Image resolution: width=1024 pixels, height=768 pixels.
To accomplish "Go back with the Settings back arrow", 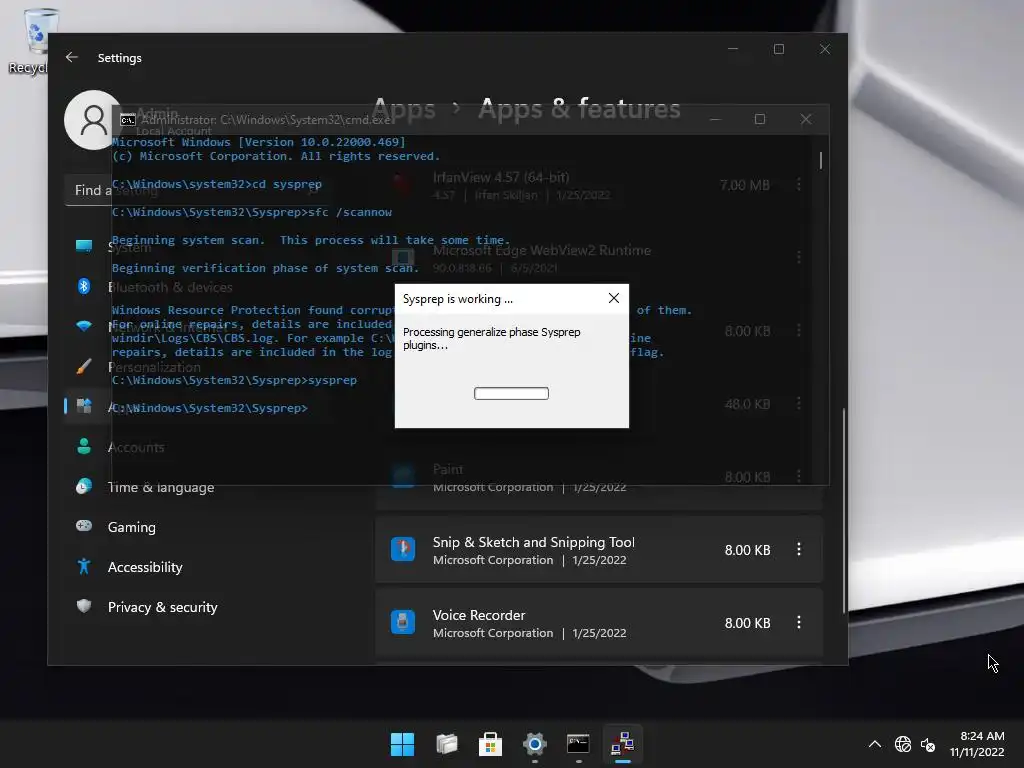I will point(72,57).
